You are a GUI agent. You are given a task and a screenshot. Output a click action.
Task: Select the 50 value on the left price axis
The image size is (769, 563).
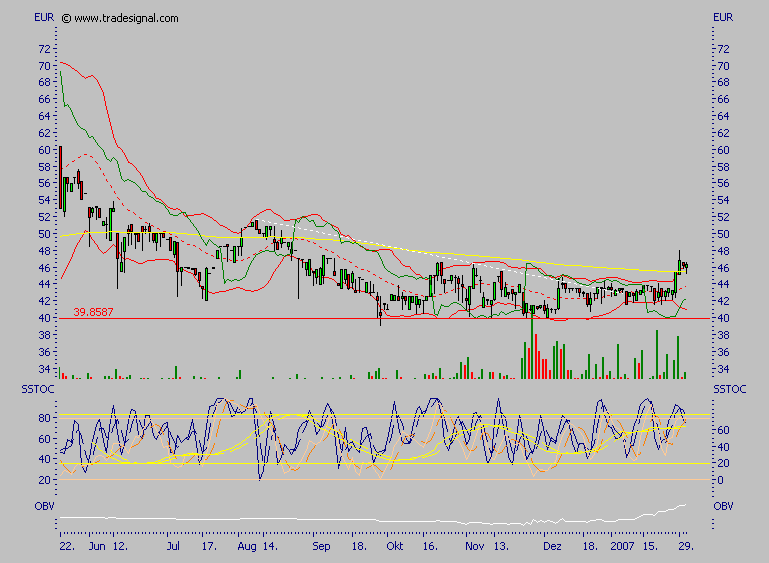click(44, 234)
